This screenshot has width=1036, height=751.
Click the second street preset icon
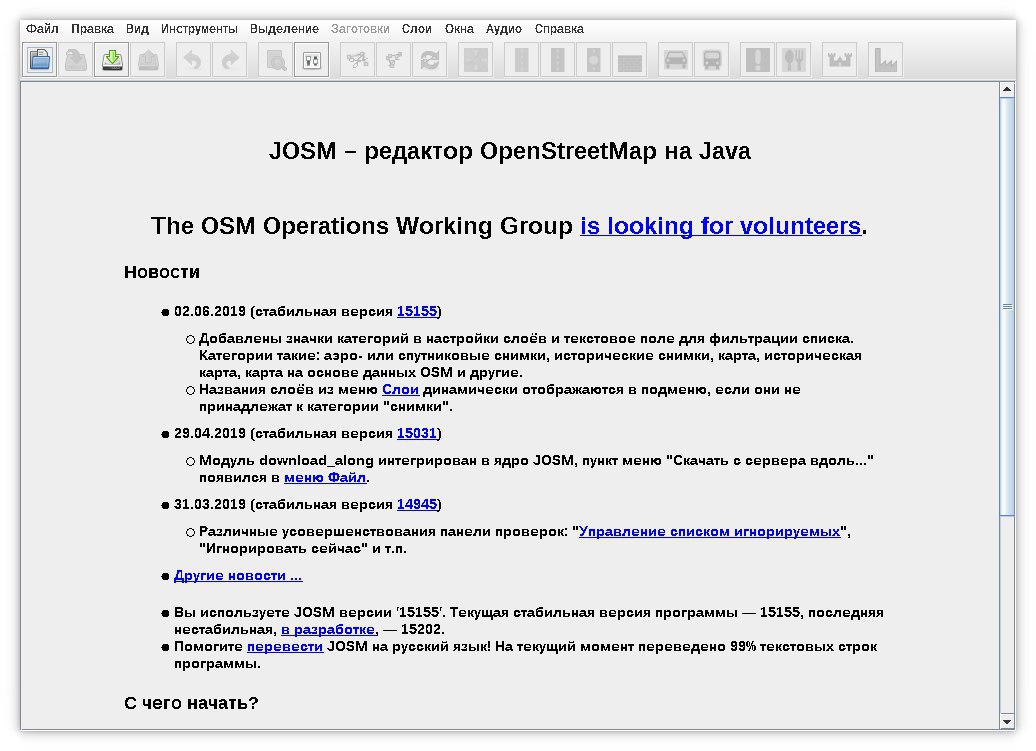(x=557, y=60)
